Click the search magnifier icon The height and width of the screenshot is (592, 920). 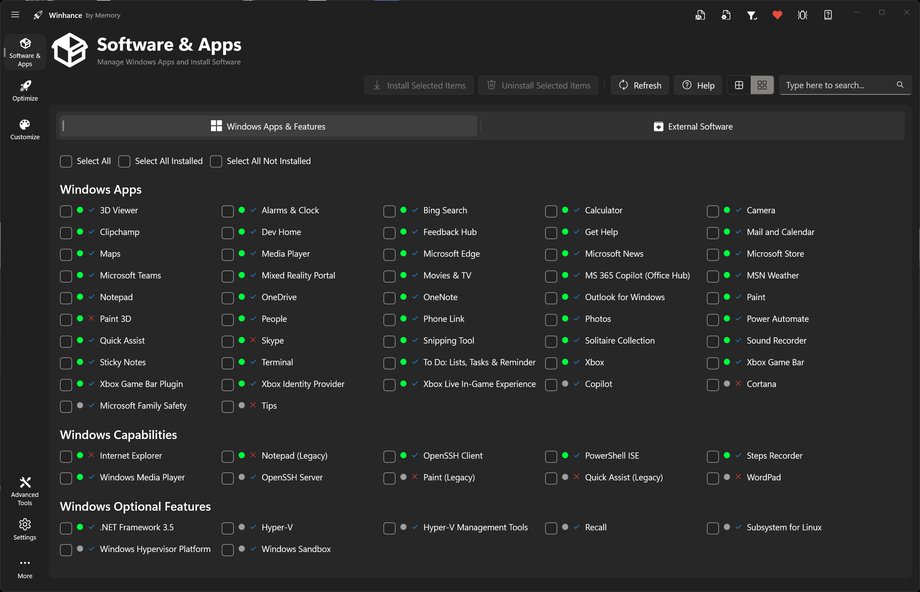(x=900, y=85)
